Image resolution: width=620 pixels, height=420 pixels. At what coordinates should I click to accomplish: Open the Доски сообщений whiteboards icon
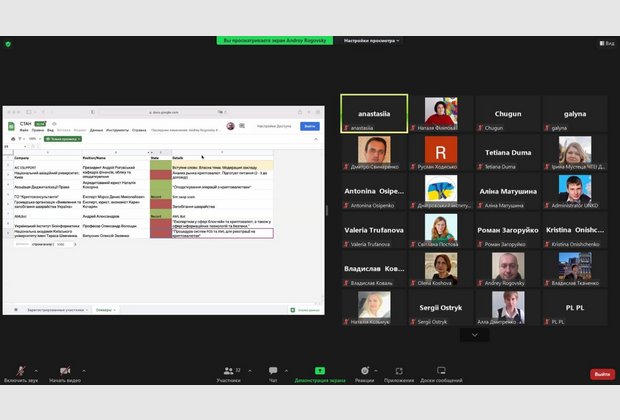[441, 370]
